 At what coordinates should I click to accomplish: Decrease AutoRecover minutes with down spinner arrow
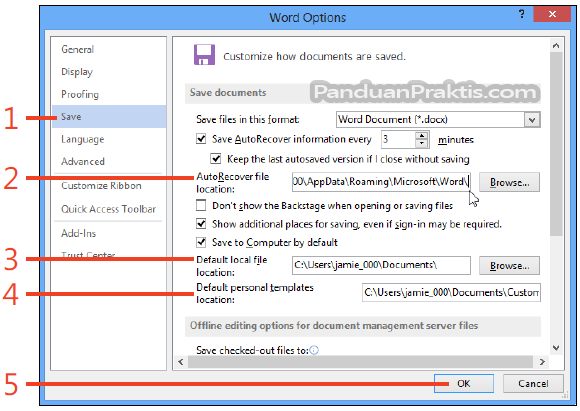(421, 144)
